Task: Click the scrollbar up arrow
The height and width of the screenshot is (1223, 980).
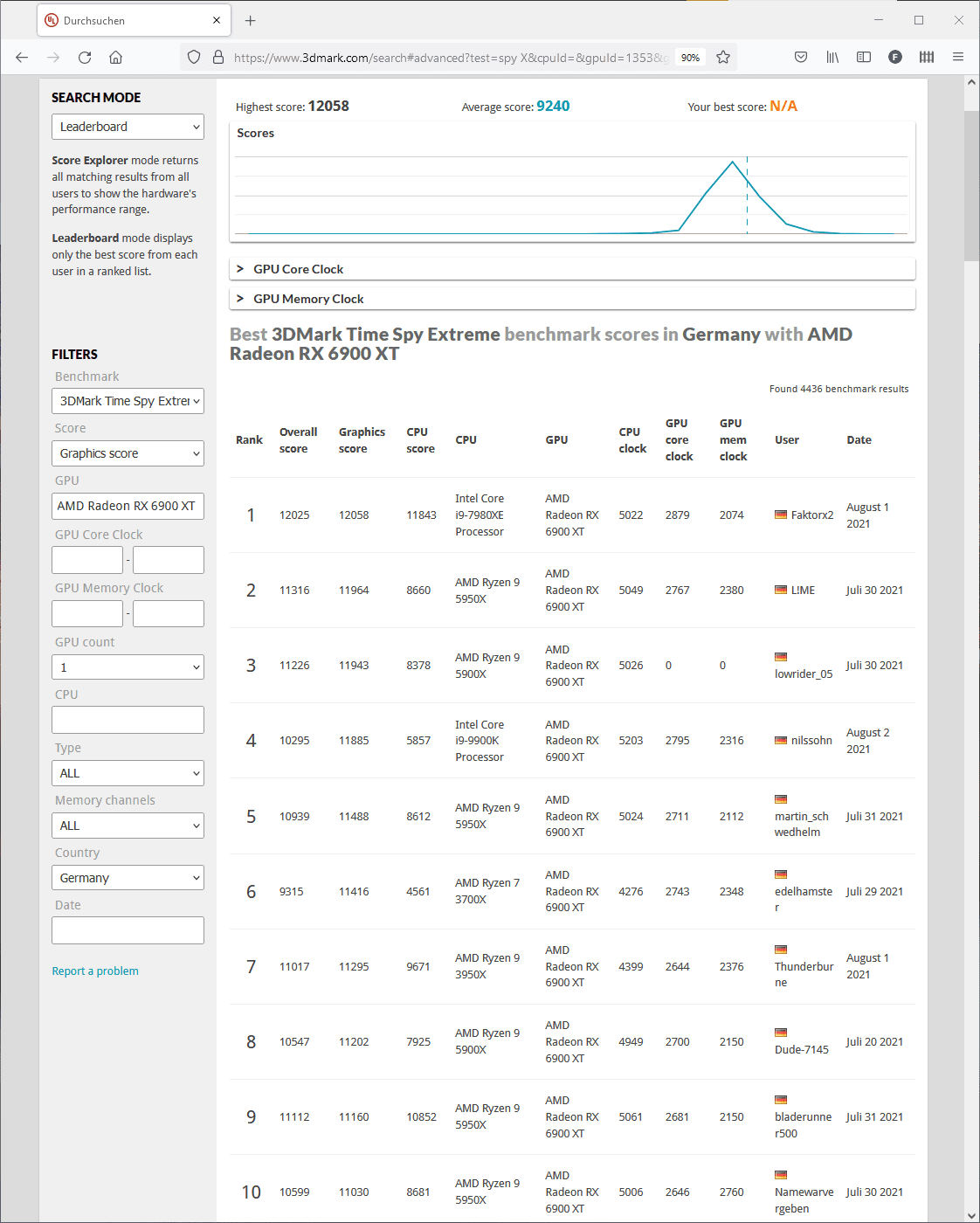Action: 971,82
